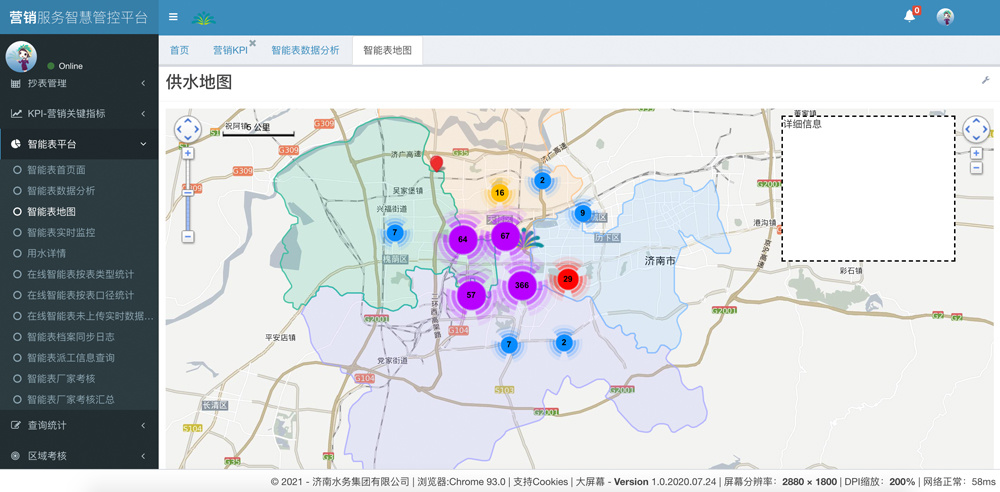
Task: Click the 查询统计 edit icon
Action: pyautogui.click(x=16, y=425)
